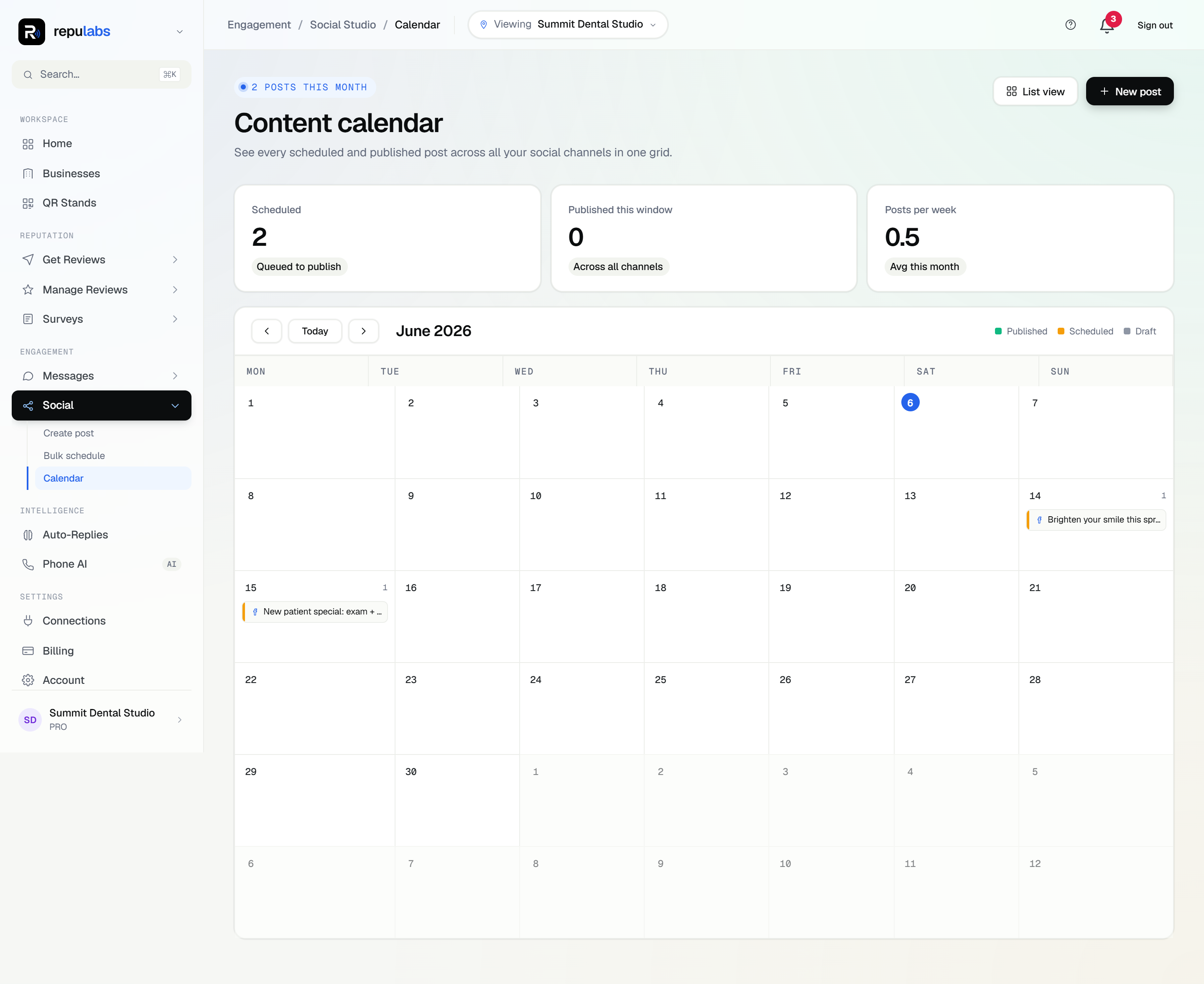Click the Published this window card
1204x984 pixels.
tap(704, 238)
